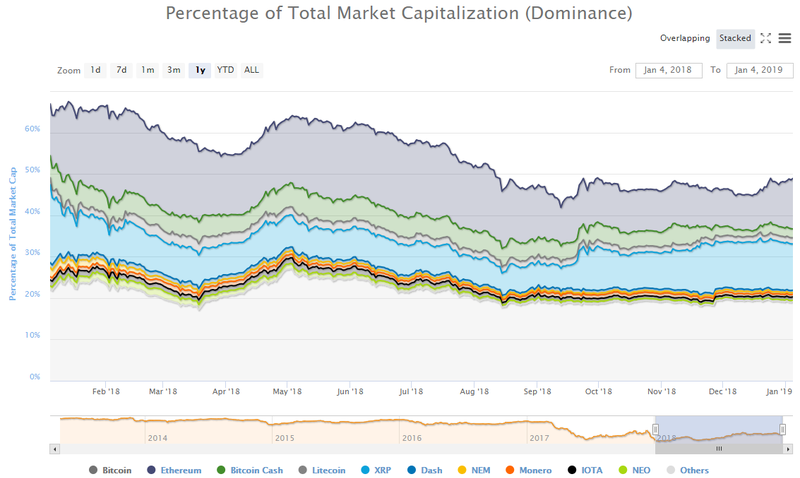Click the To date field
Image resolution: width=800 pixels, height=478 pixels.
759,70
